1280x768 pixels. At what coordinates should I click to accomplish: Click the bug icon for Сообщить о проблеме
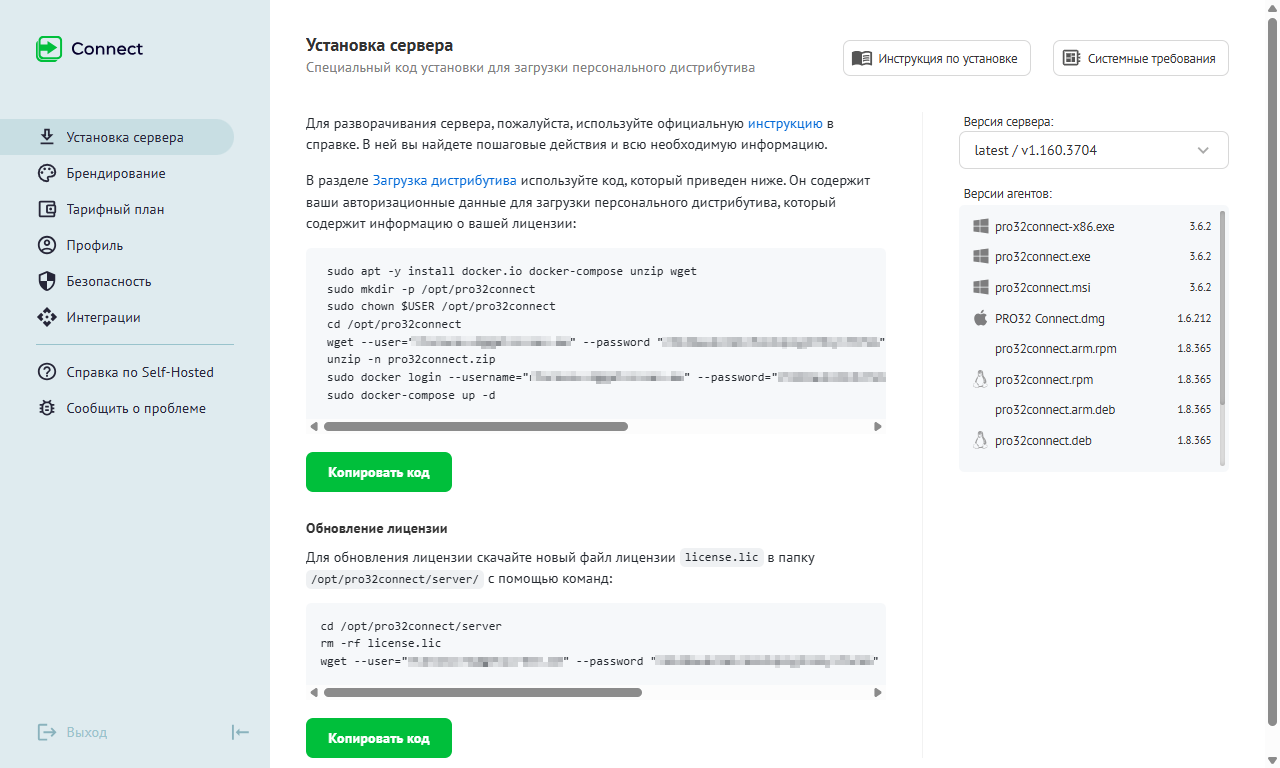46,408
